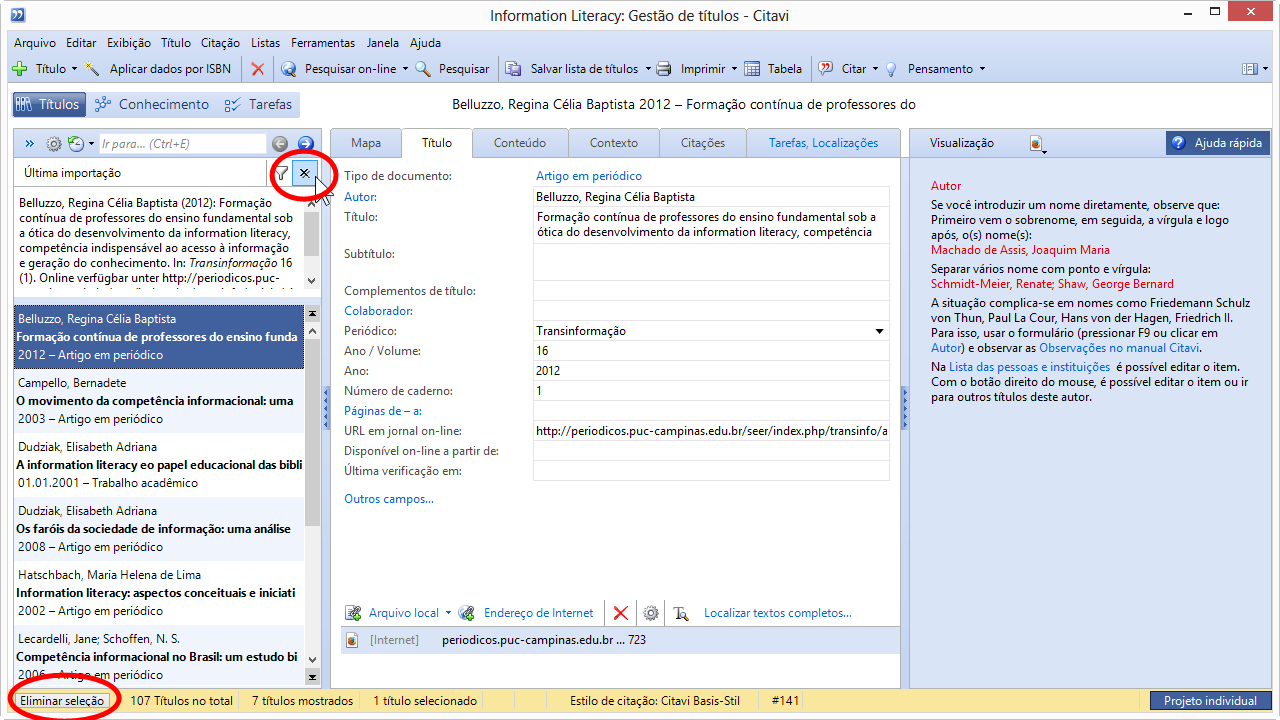Click the Pesquisar on-line globe icon
This screenshot has width=1280, height=720.
pos(289,69)
